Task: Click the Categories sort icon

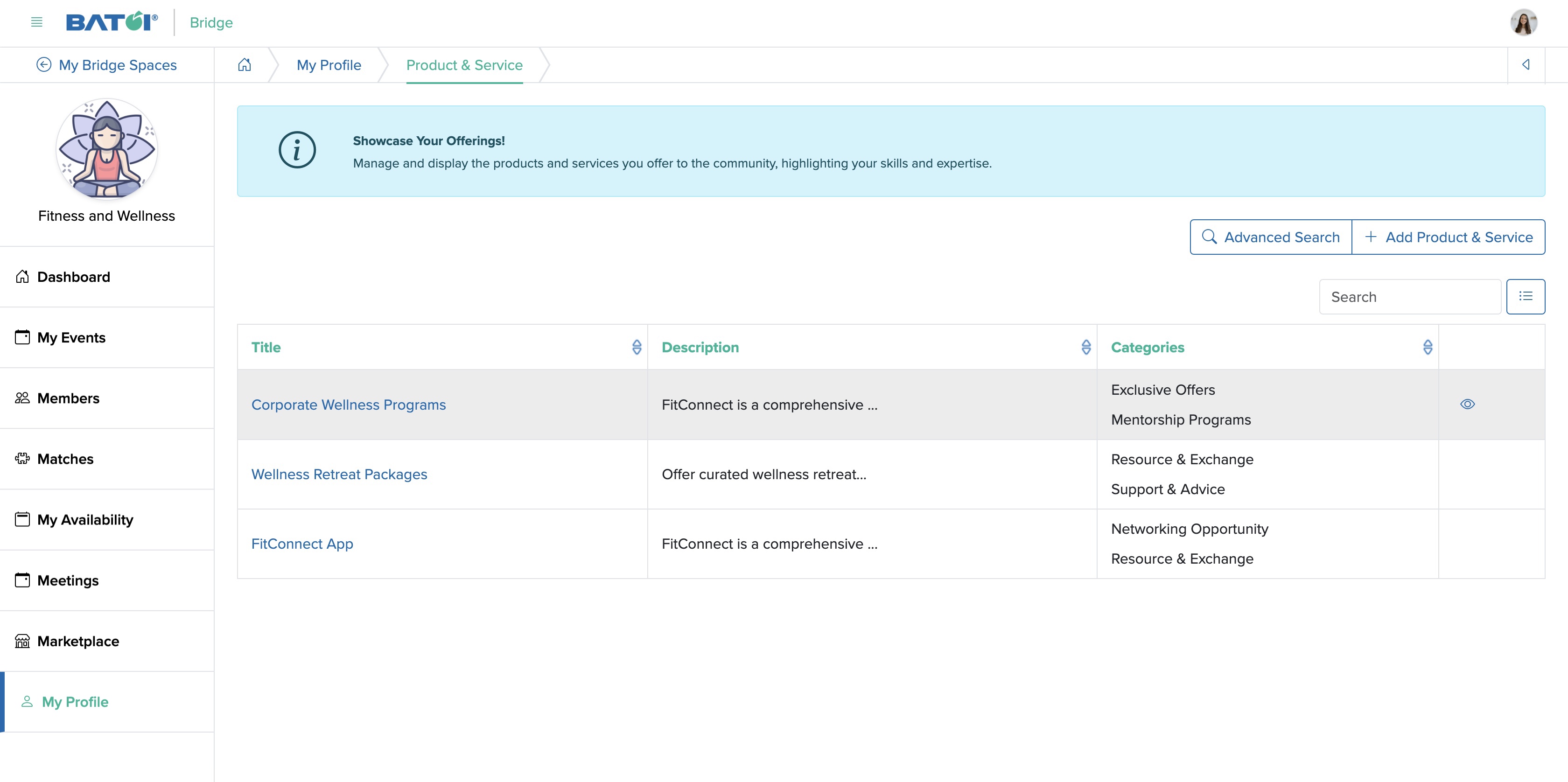Action: tap(1428, 347)
